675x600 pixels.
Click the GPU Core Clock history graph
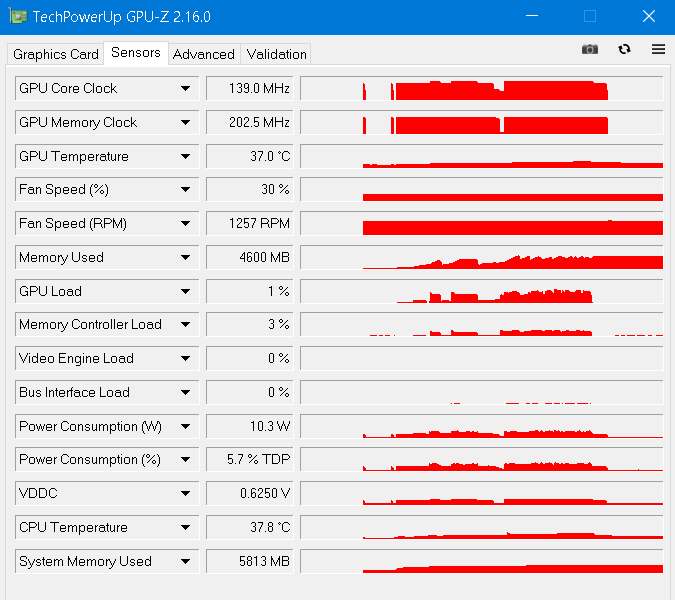pyautogui.click(x=482, y=88)
